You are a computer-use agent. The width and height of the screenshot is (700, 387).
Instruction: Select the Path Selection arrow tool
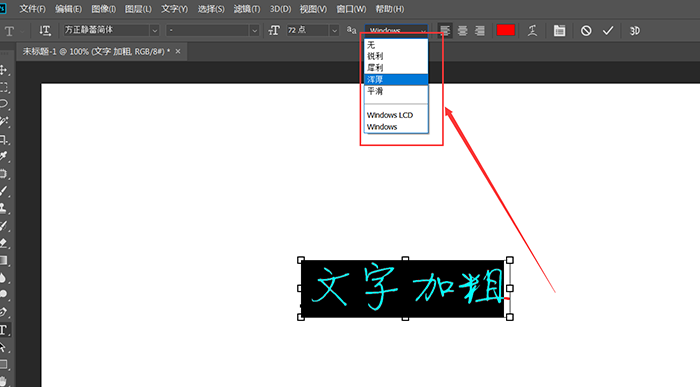click(4, 347)
